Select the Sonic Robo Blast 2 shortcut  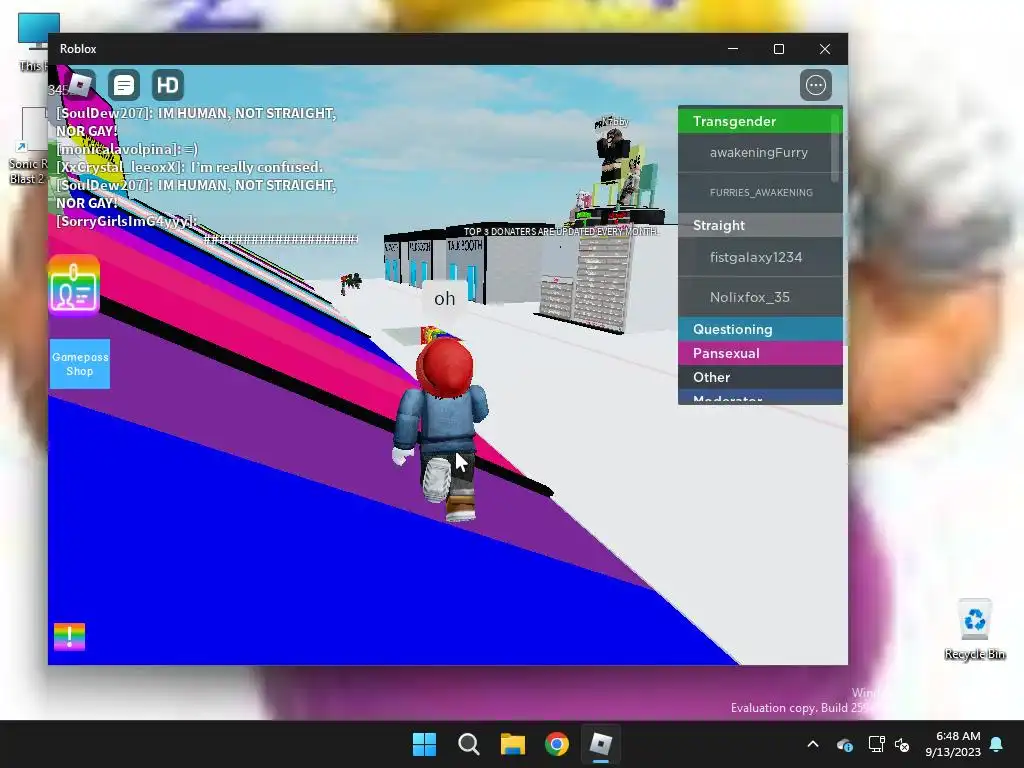(x=29, y=147)
